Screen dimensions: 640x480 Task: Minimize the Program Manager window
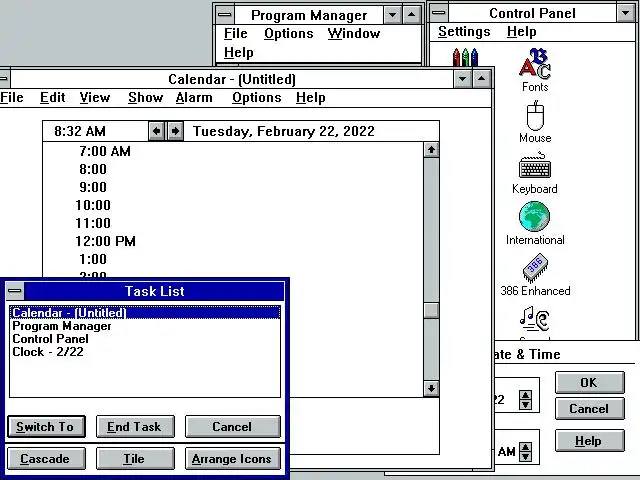point(393,15)
